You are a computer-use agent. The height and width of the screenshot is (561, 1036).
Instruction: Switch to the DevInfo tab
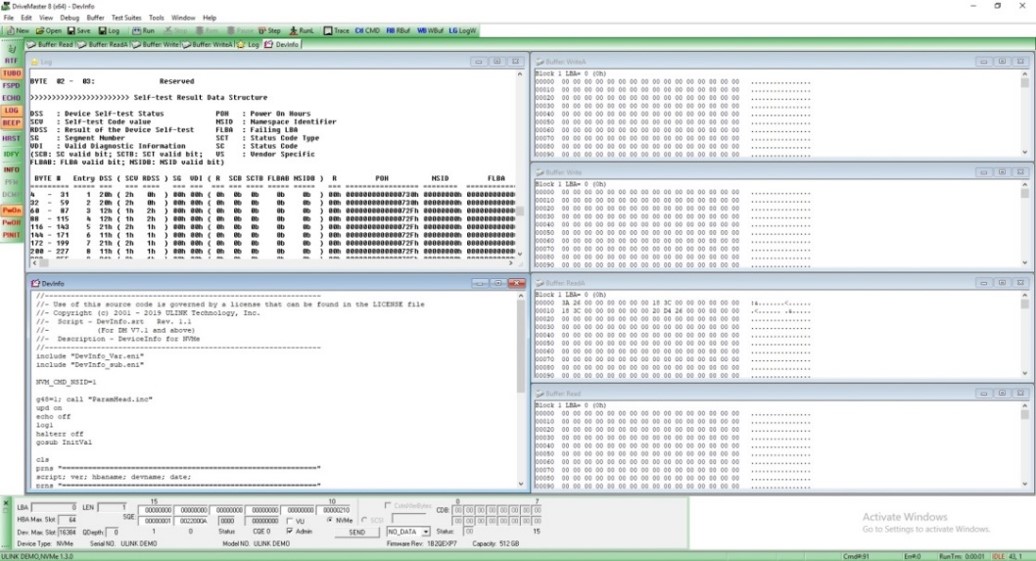[282, 44]
